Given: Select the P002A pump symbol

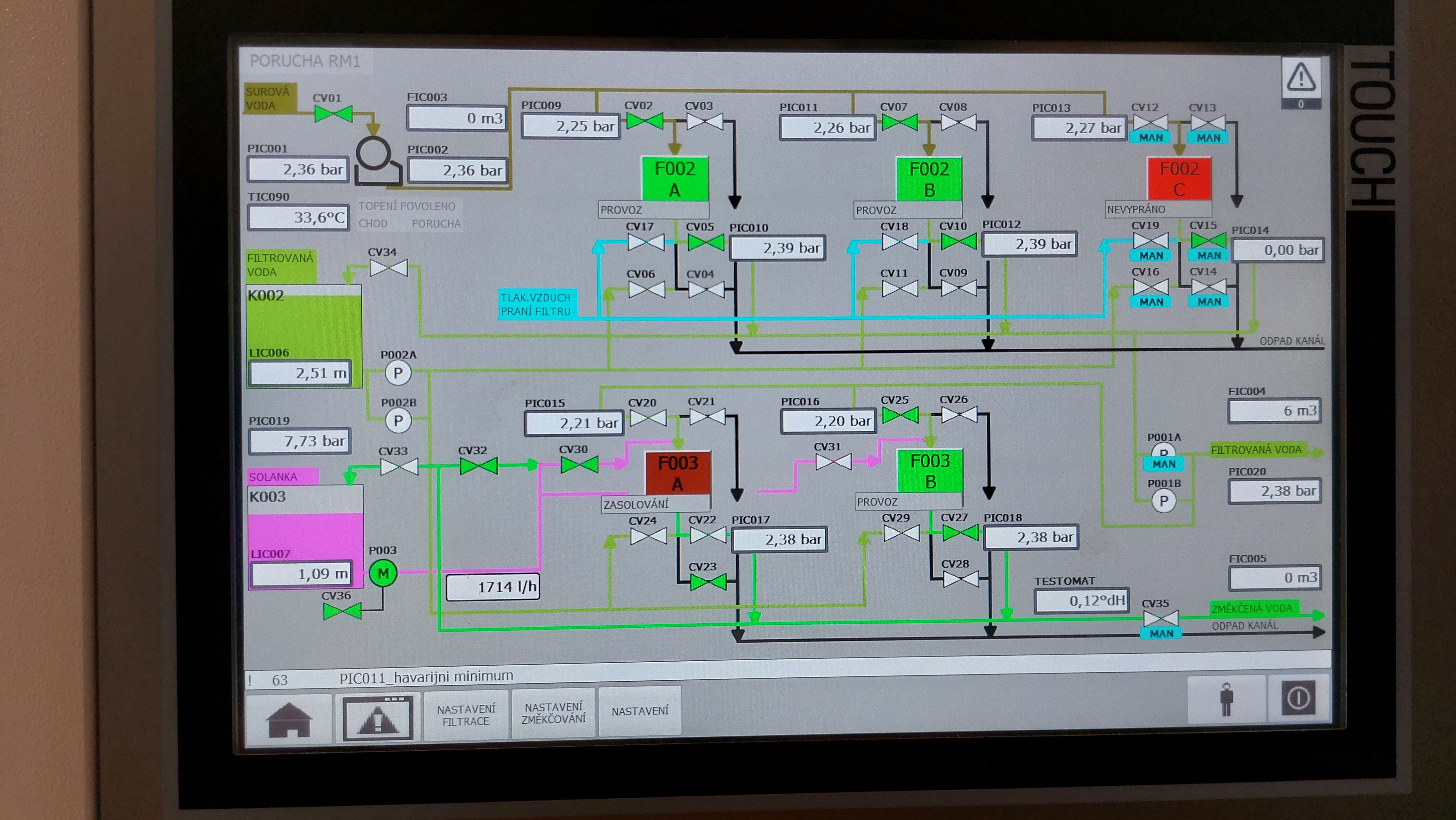Looking at the screenshot, I should (398, 373).
